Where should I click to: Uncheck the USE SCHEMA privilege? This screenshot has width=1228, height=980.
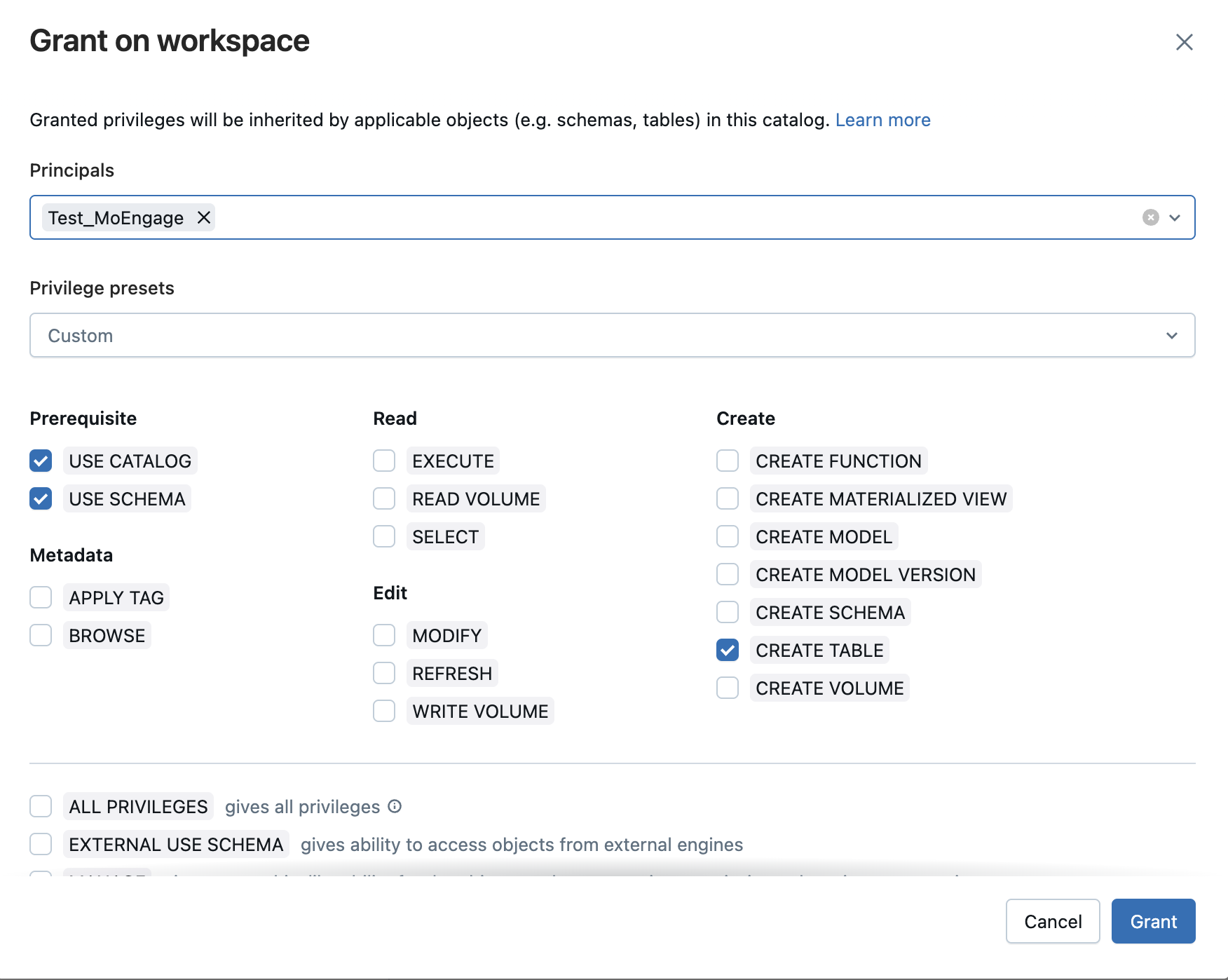(41, 498)
